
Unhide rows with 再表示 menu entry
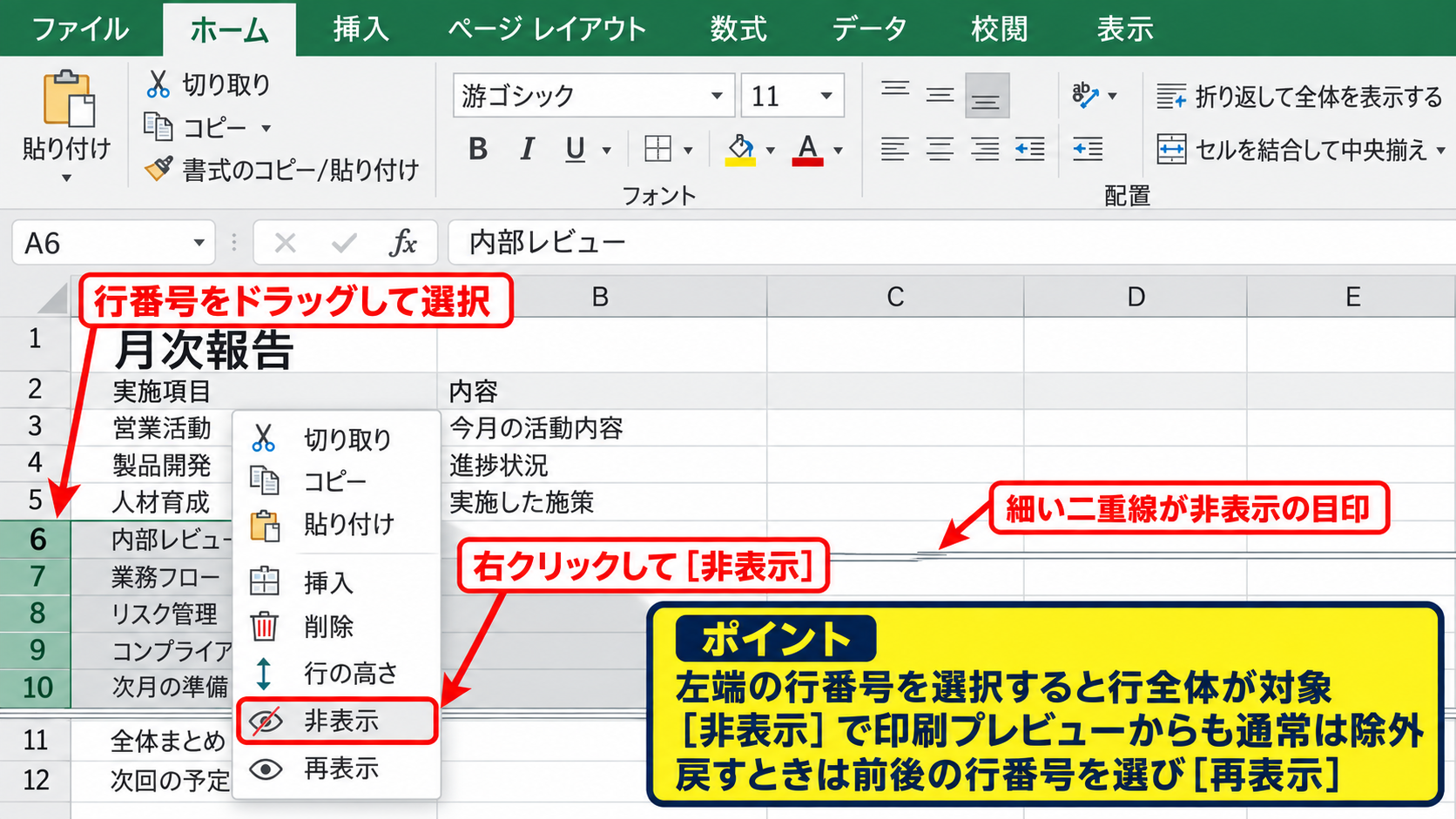[338, 769]
